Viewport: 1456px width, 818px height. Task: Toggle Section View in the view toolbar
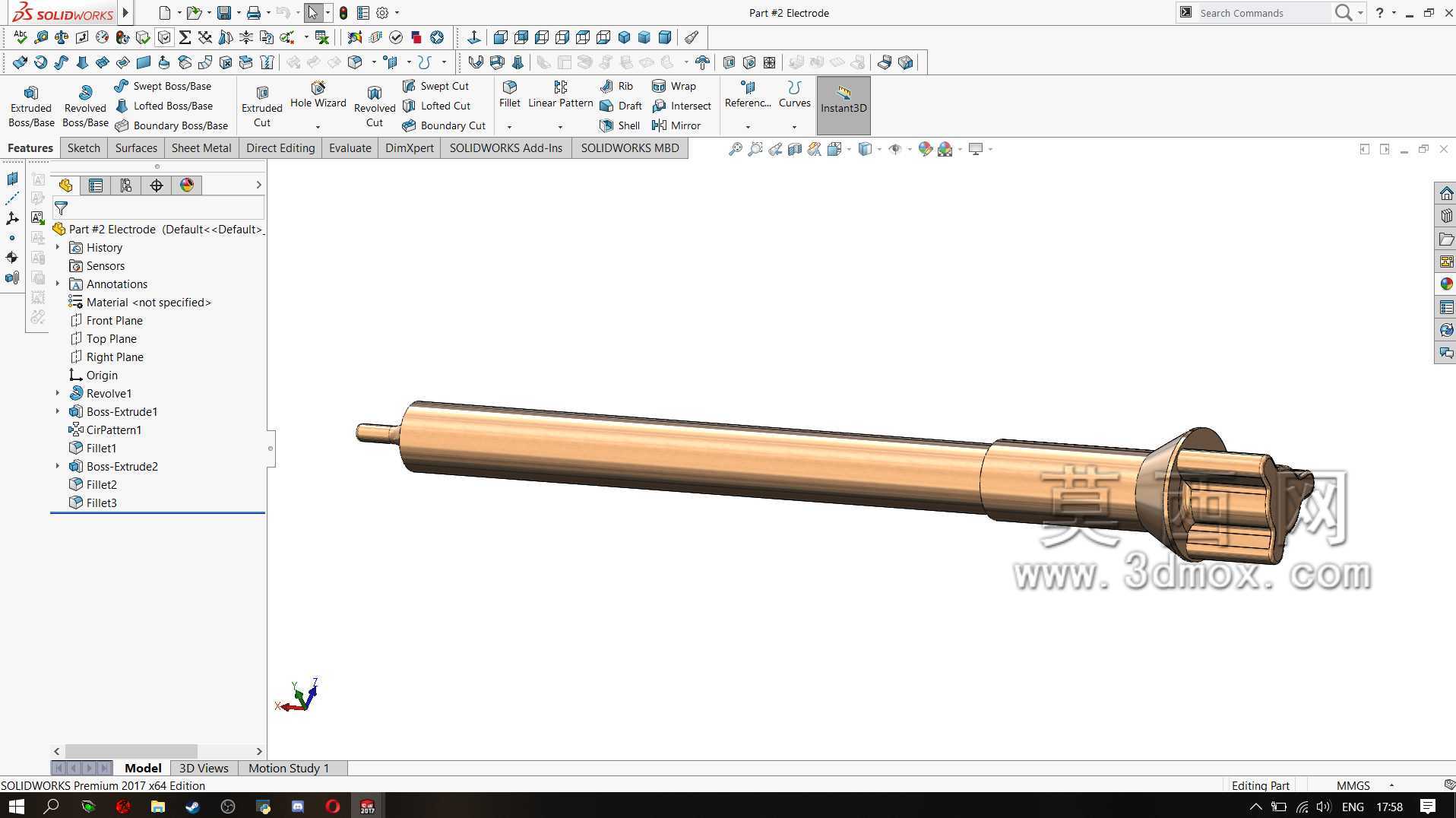[x=794, y=149]
